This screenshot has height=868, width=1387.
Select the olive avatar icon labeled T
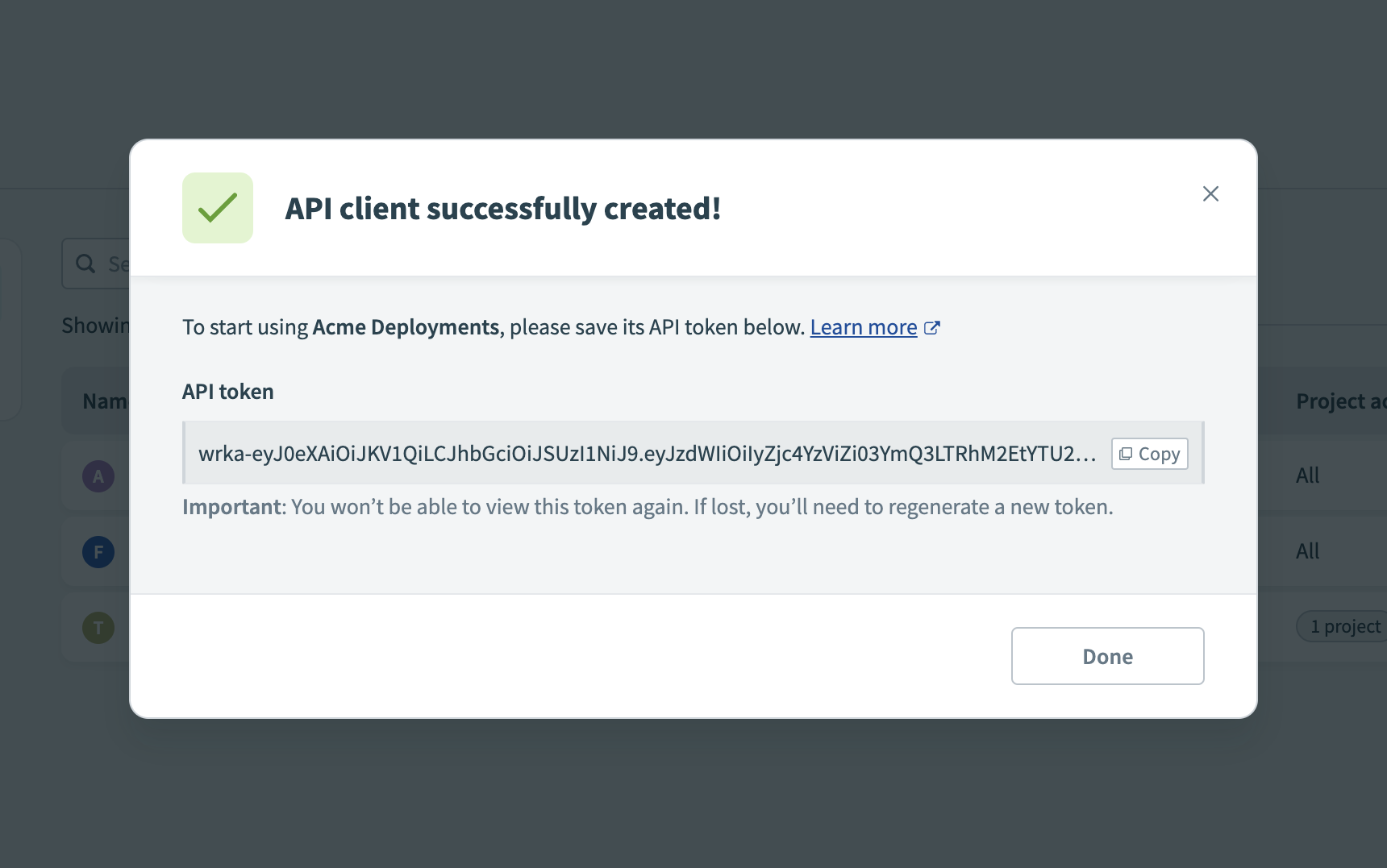point(98,628)
